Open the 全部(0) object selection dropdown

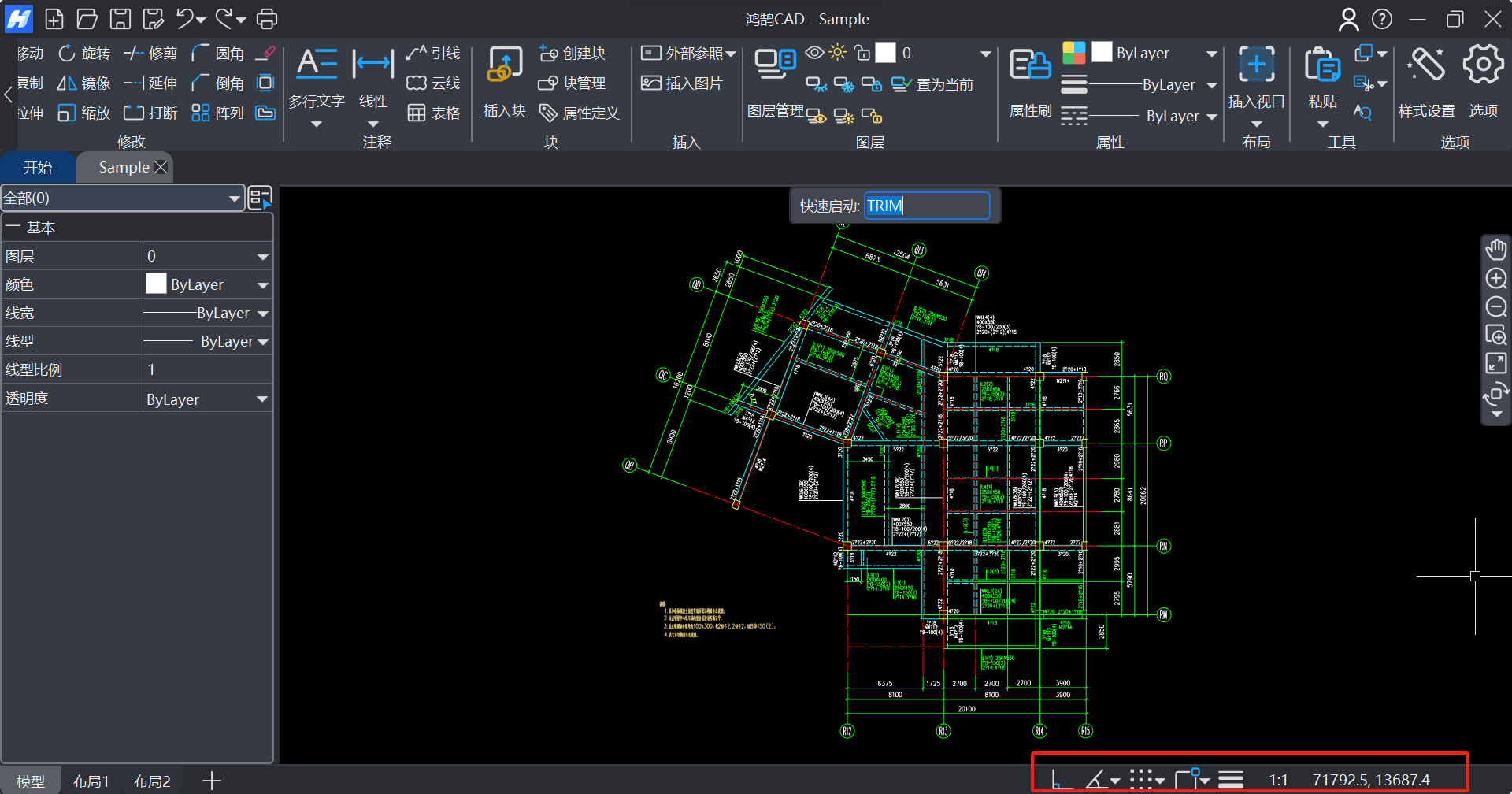pyautogui.click(x=234, y=198)
